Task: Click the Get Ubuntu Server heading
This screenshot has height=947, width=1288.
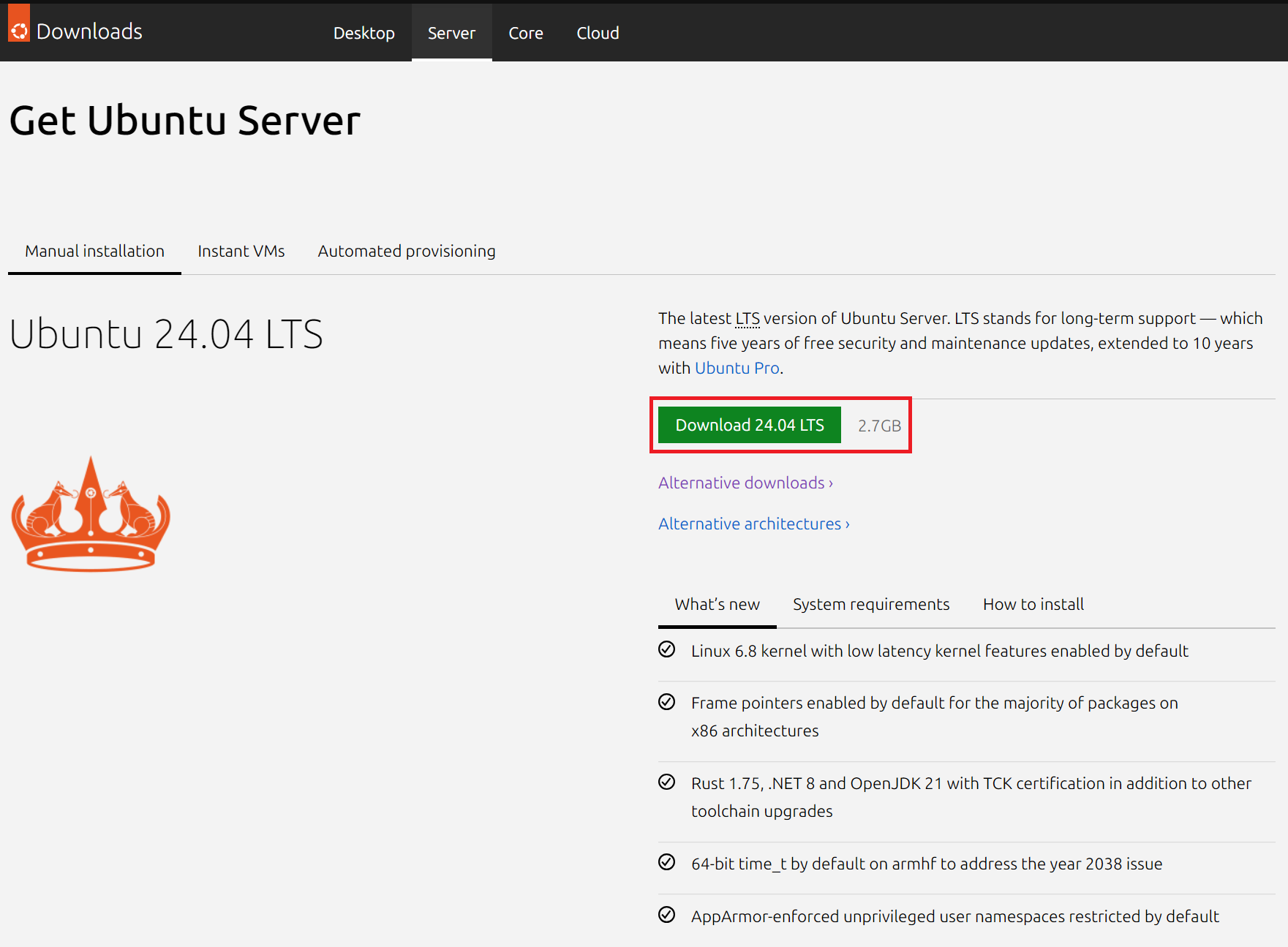Action: tap(185, 121)
